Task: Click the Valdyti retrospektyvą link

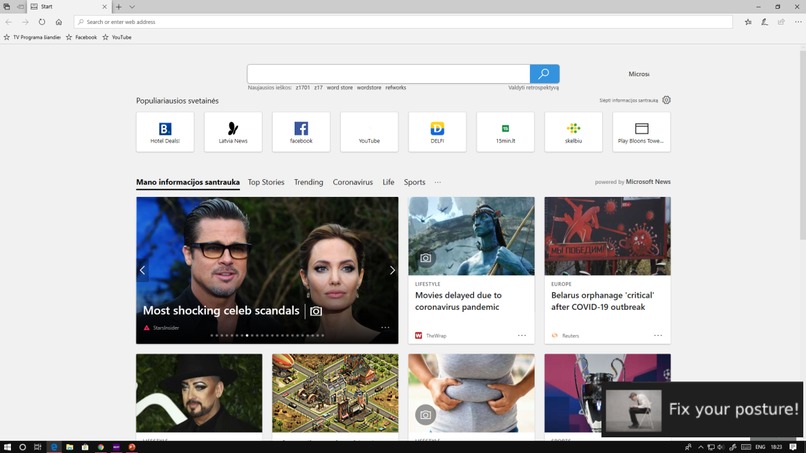Action: [534, 88]
